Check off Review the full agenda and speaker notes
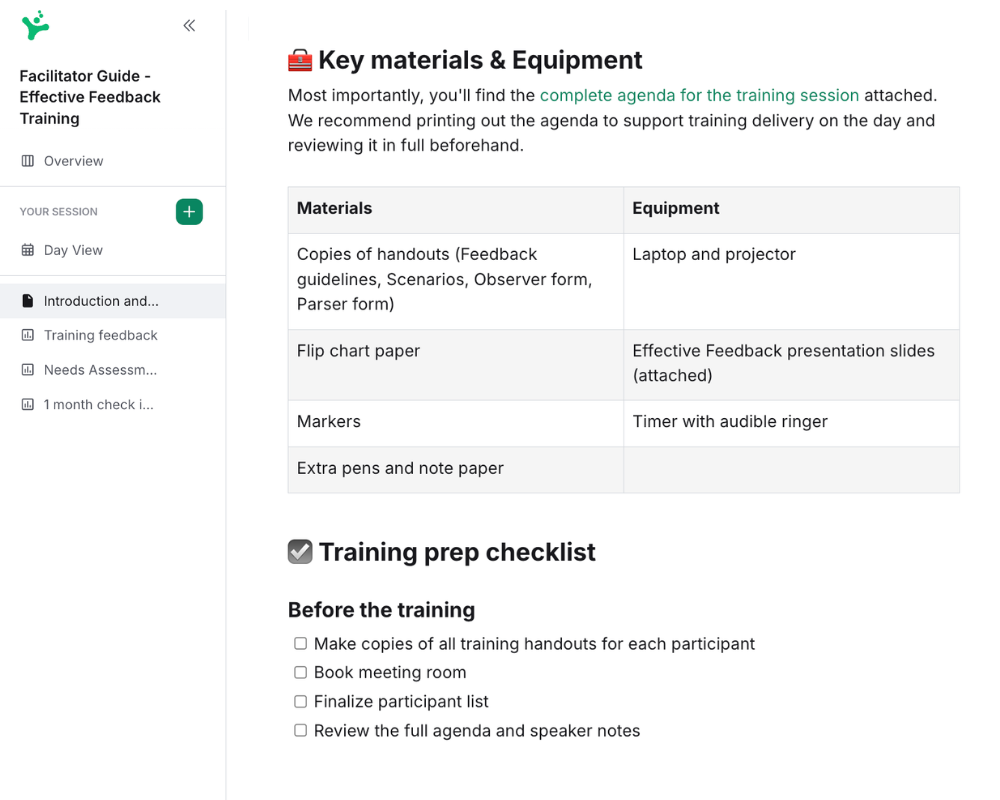 tap(300, 731)
